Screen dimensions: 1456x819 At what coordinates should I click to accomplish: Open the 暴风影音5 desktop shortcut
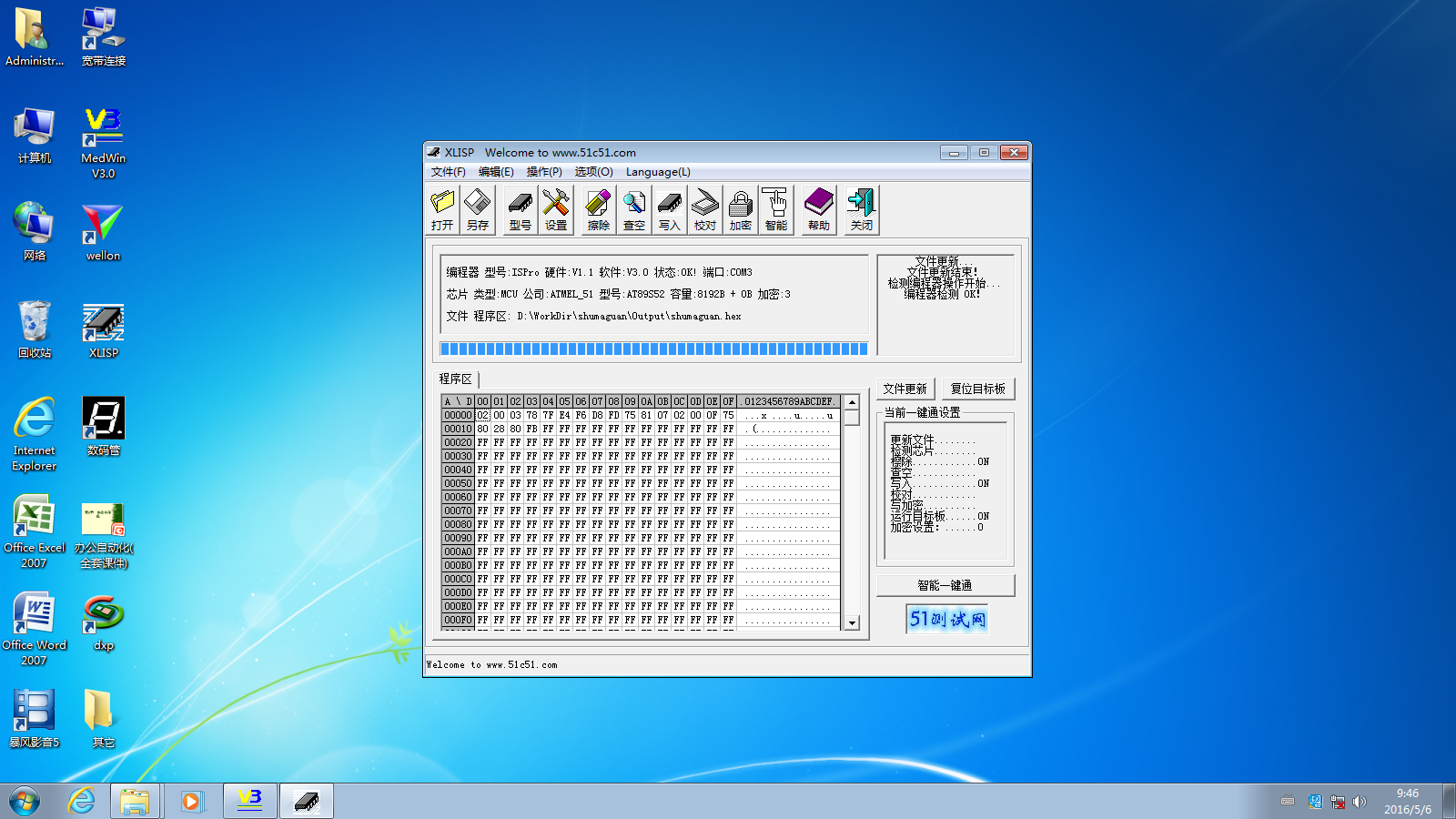tap(34, 719)
